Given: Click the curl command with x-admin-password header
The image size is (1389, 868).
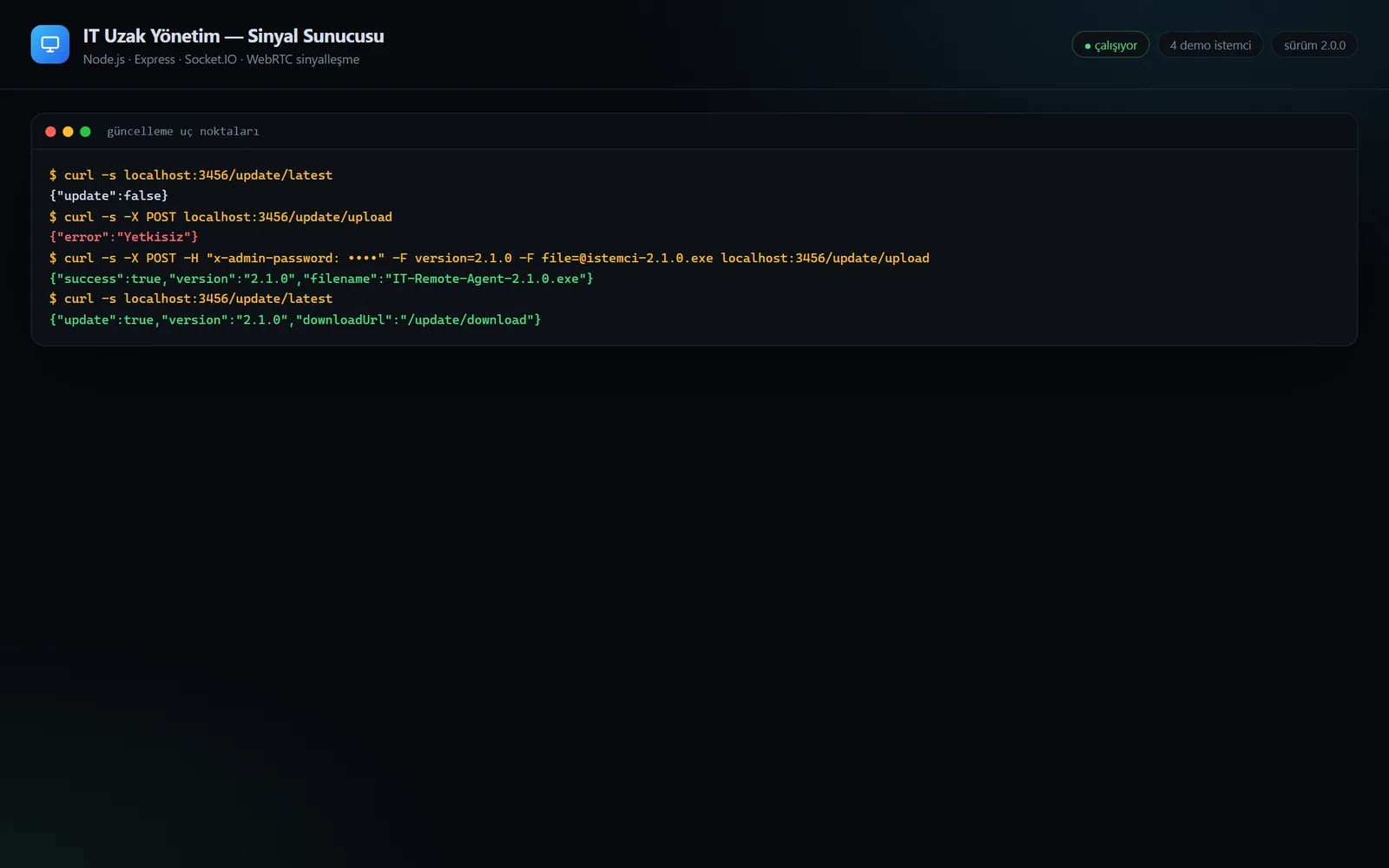Looking at the screenshot, I should tap(490, 258).
